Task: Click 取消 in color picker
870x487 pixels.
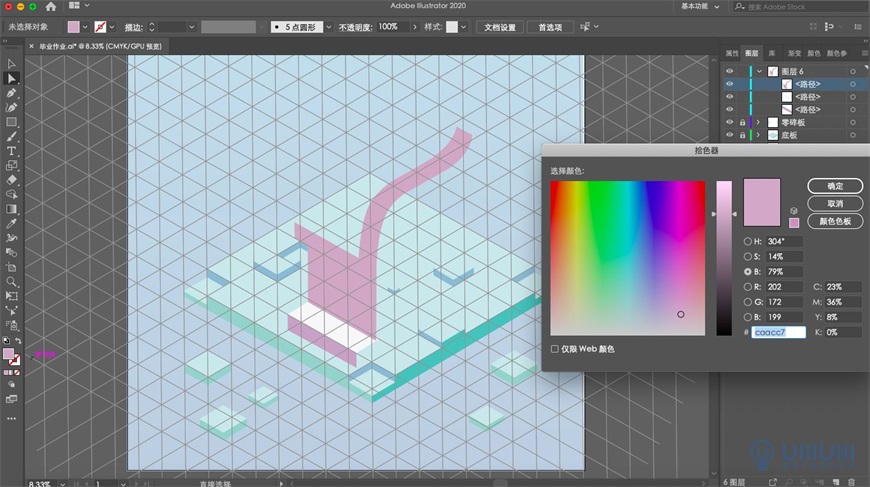Action: 835,204
